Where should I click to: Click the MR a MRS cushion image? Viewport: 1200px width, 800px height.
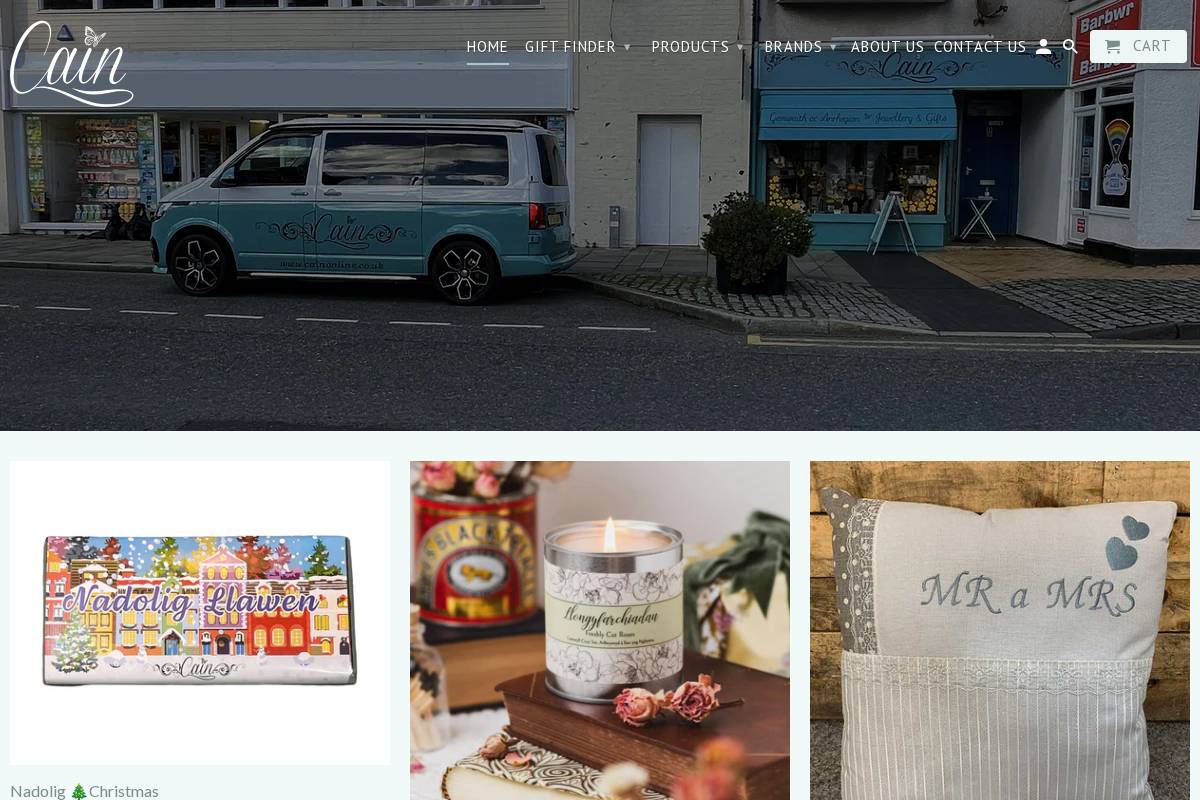pos(1000,630)
